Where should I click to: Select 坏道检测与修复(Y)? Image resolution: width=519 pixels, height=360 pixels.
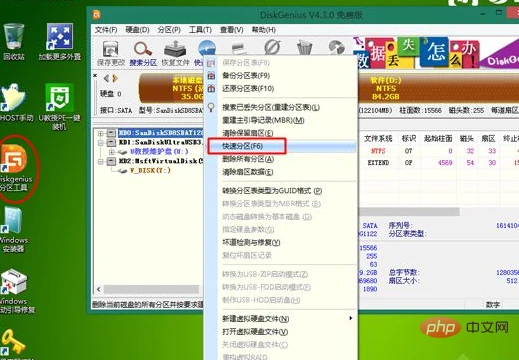point(280,242)
